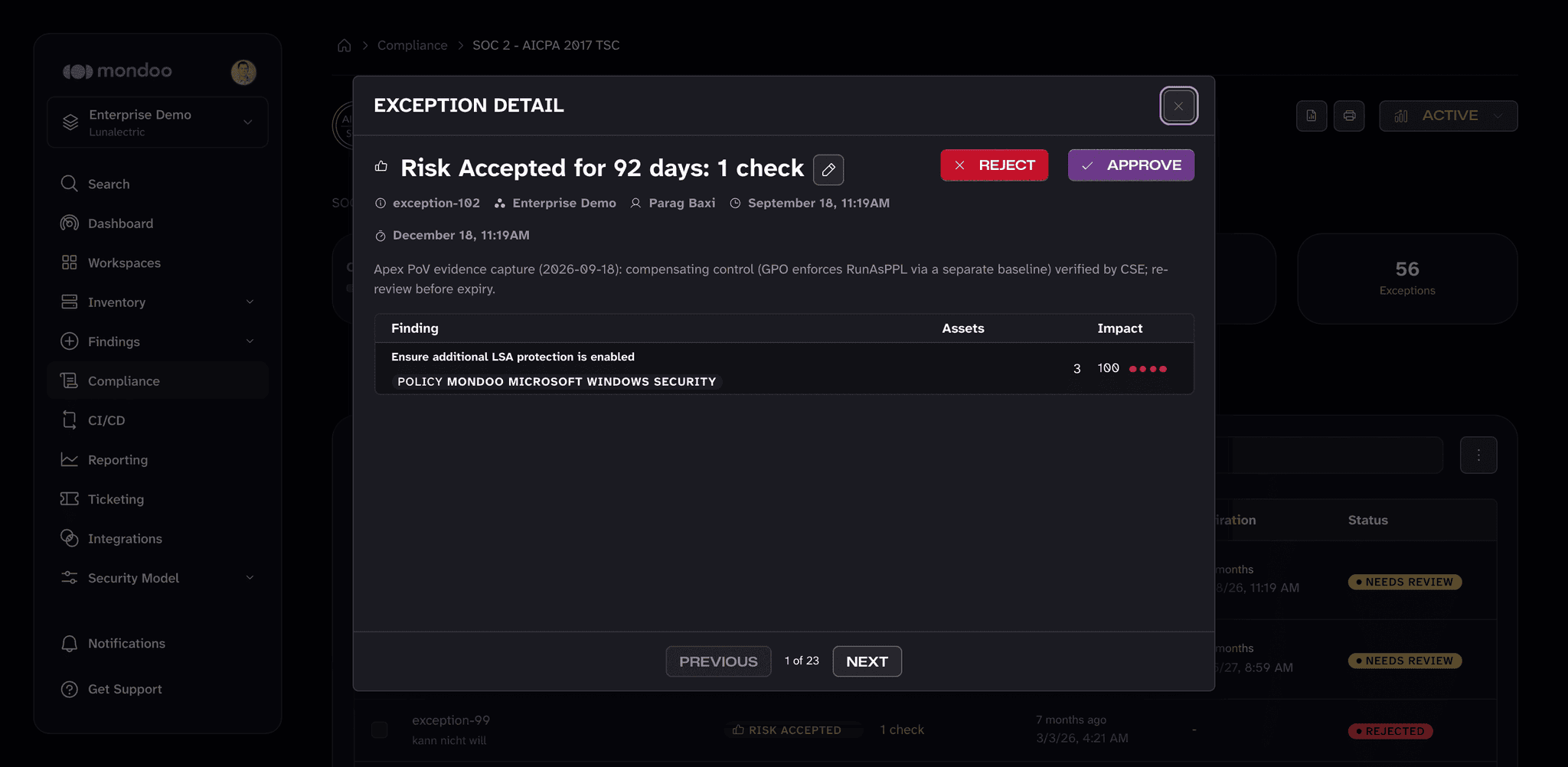
Task: Open the Compliance section in the sidebar
Action: tap(157, 381)
